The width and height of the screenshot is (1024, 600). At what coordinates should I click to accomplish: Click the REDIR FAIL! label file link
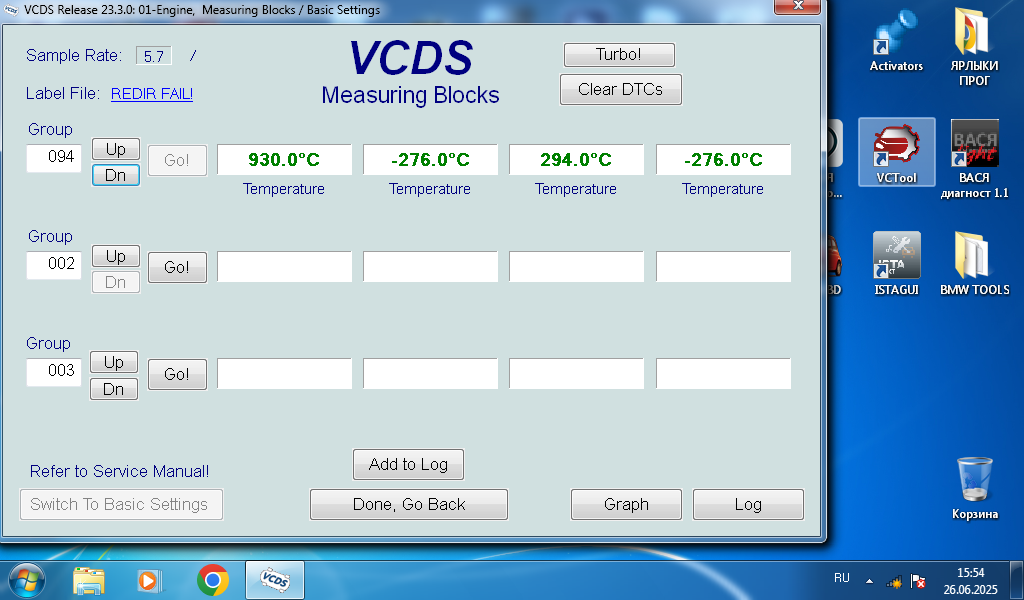pos(152,94)
